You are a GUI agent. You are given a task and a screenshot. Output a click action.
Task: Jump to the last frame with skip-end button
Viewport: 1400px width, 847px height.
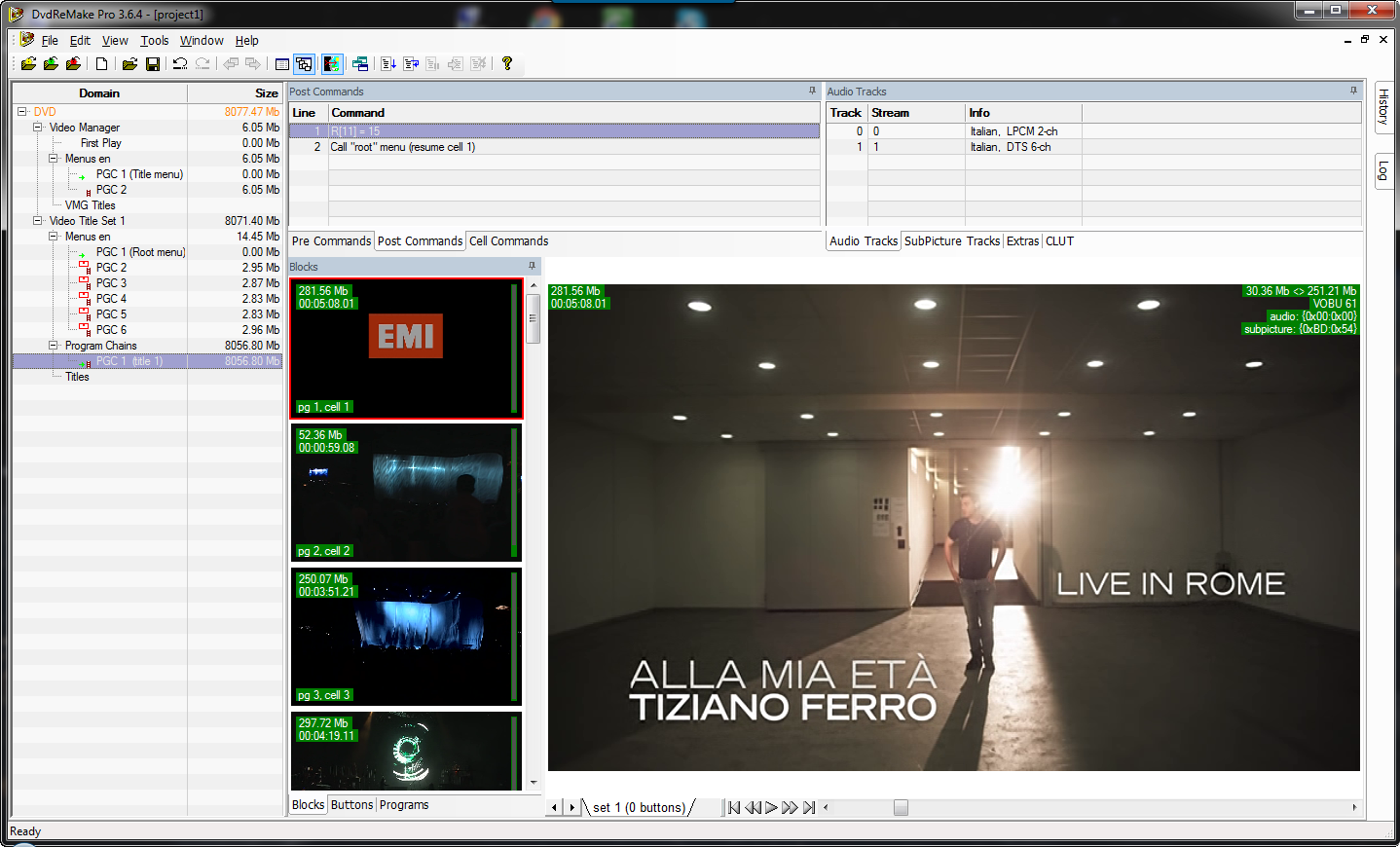809,807
